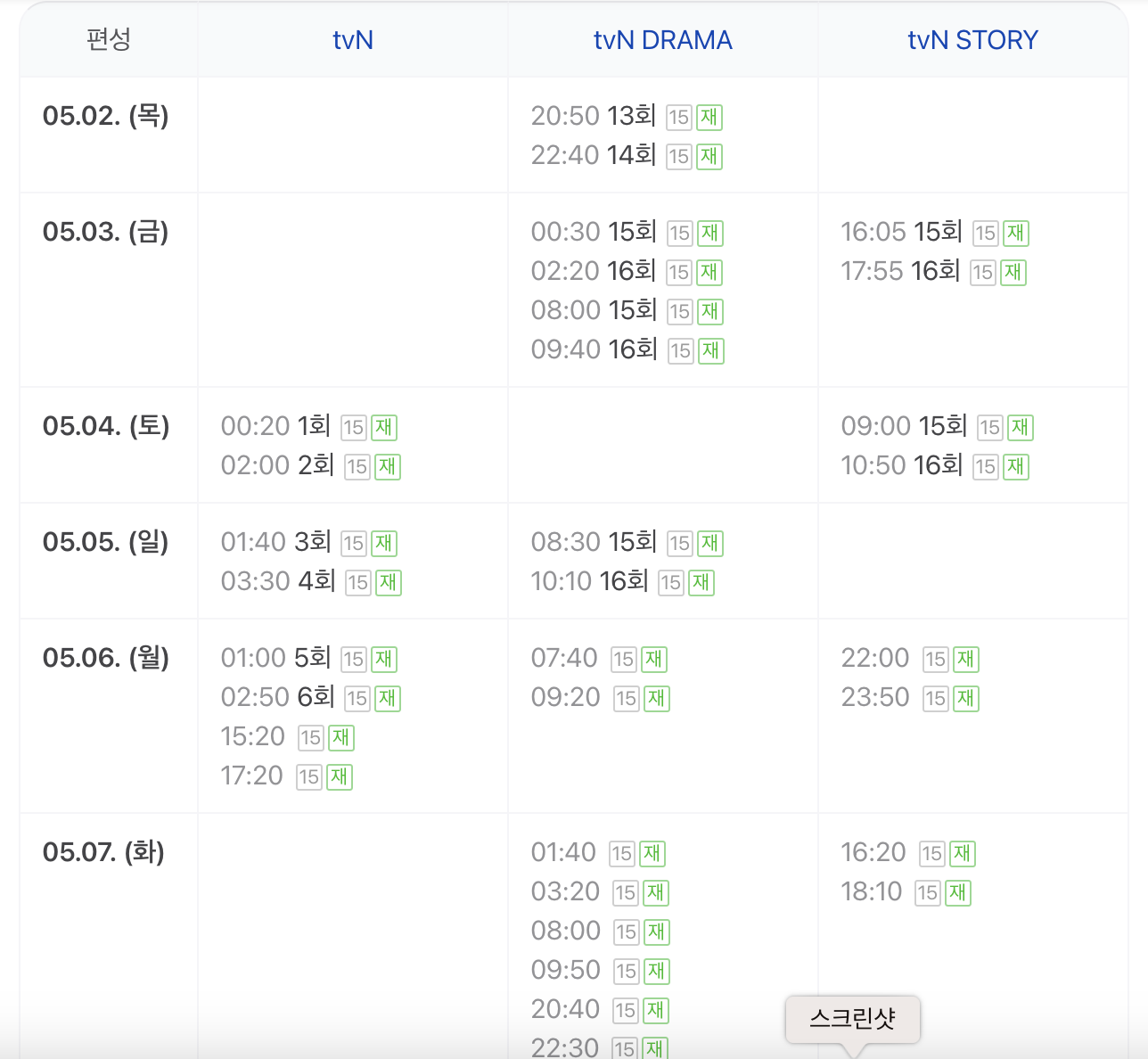Select the 재 badge for 00:30 episode 15 on tvN DRAMA
The height and width of the screenshot is (1059, 1148).
(709, 233)
